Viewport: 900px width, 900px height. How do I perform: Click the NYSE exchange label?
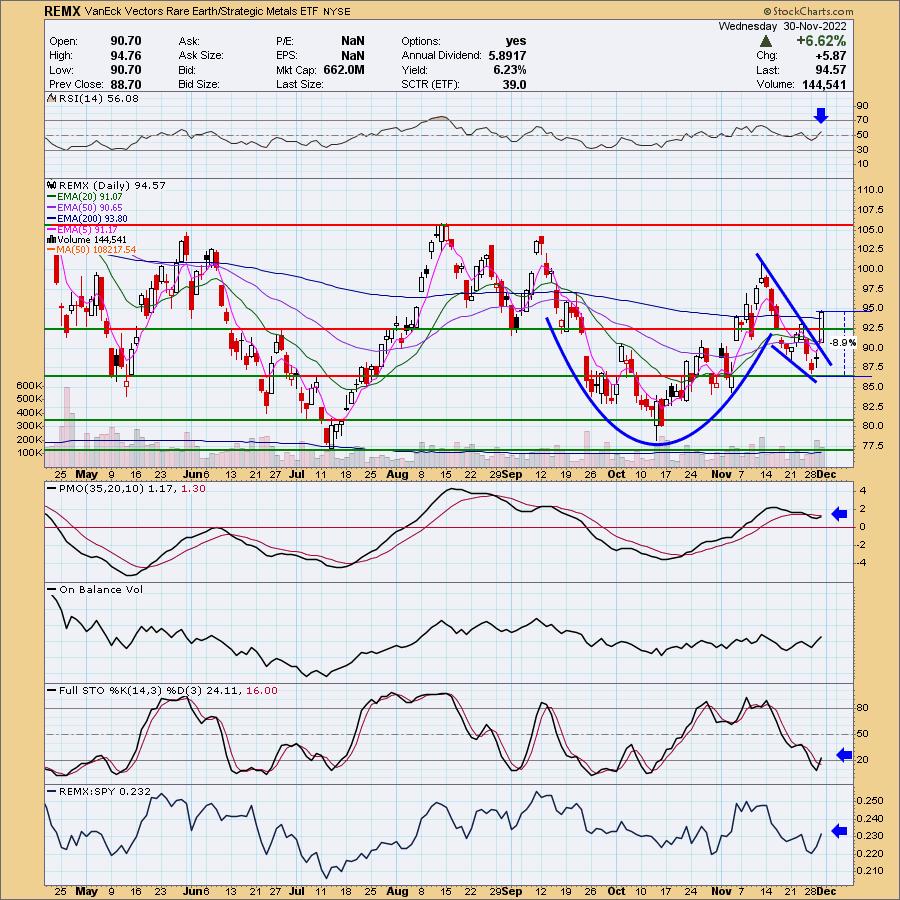point(336,11)
